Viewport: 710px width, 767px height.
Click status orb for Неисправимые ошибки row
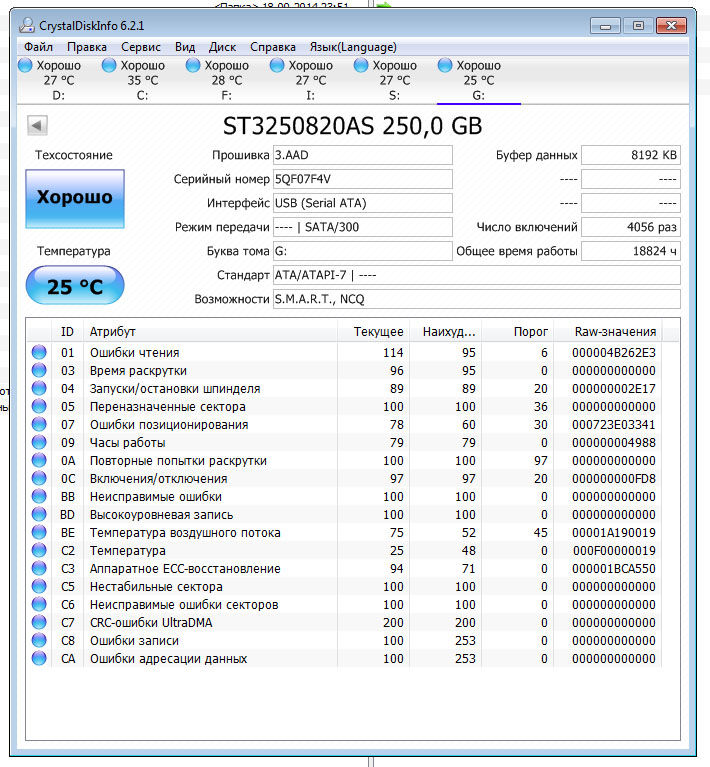click(x=39, y=496)
